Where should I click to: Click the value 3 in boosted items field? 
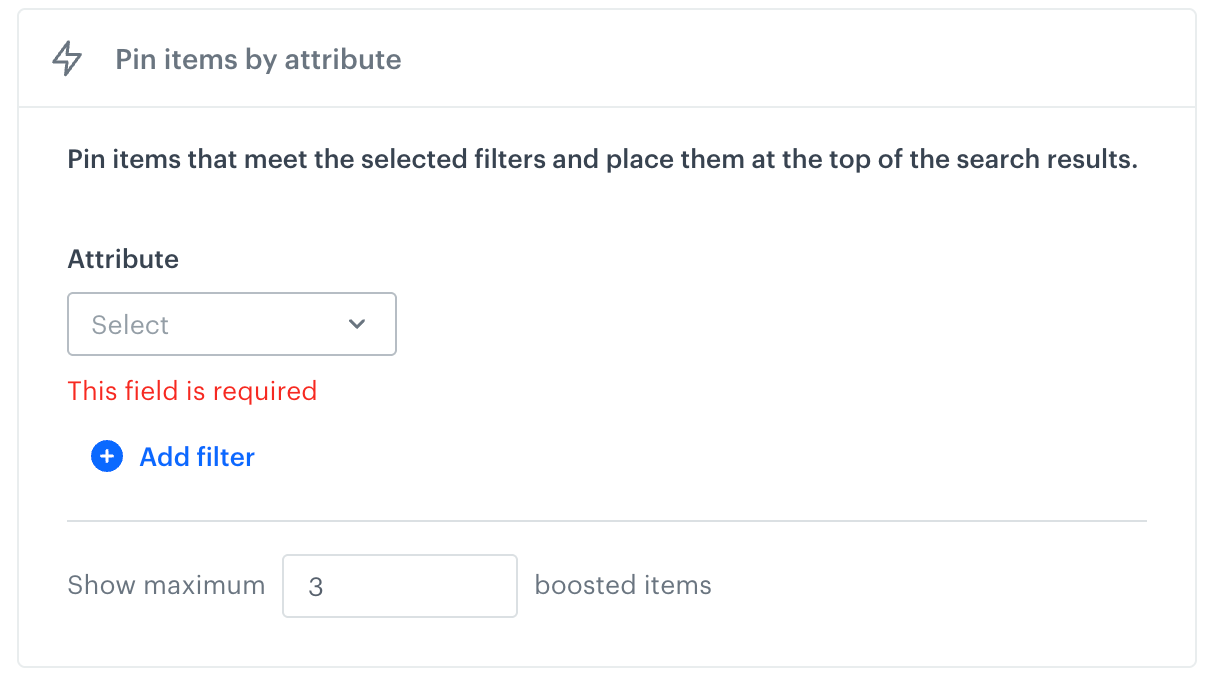pyautogui.click(x=316, y=587)
